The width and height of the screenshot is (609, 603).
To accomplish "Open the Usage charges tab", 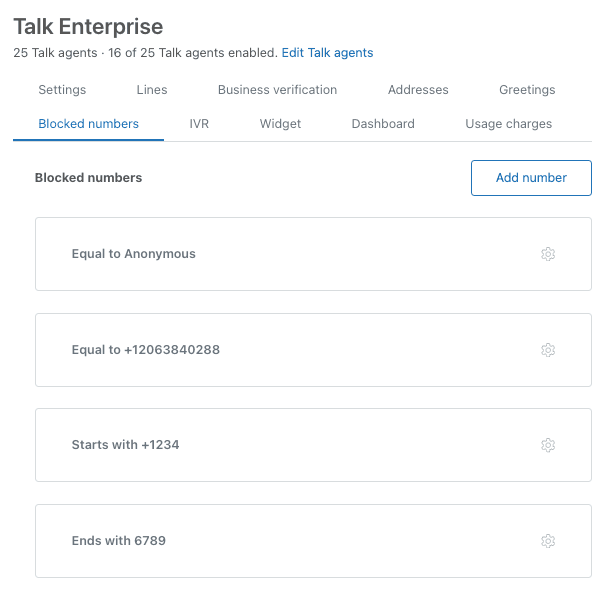I will pos(508,124).
